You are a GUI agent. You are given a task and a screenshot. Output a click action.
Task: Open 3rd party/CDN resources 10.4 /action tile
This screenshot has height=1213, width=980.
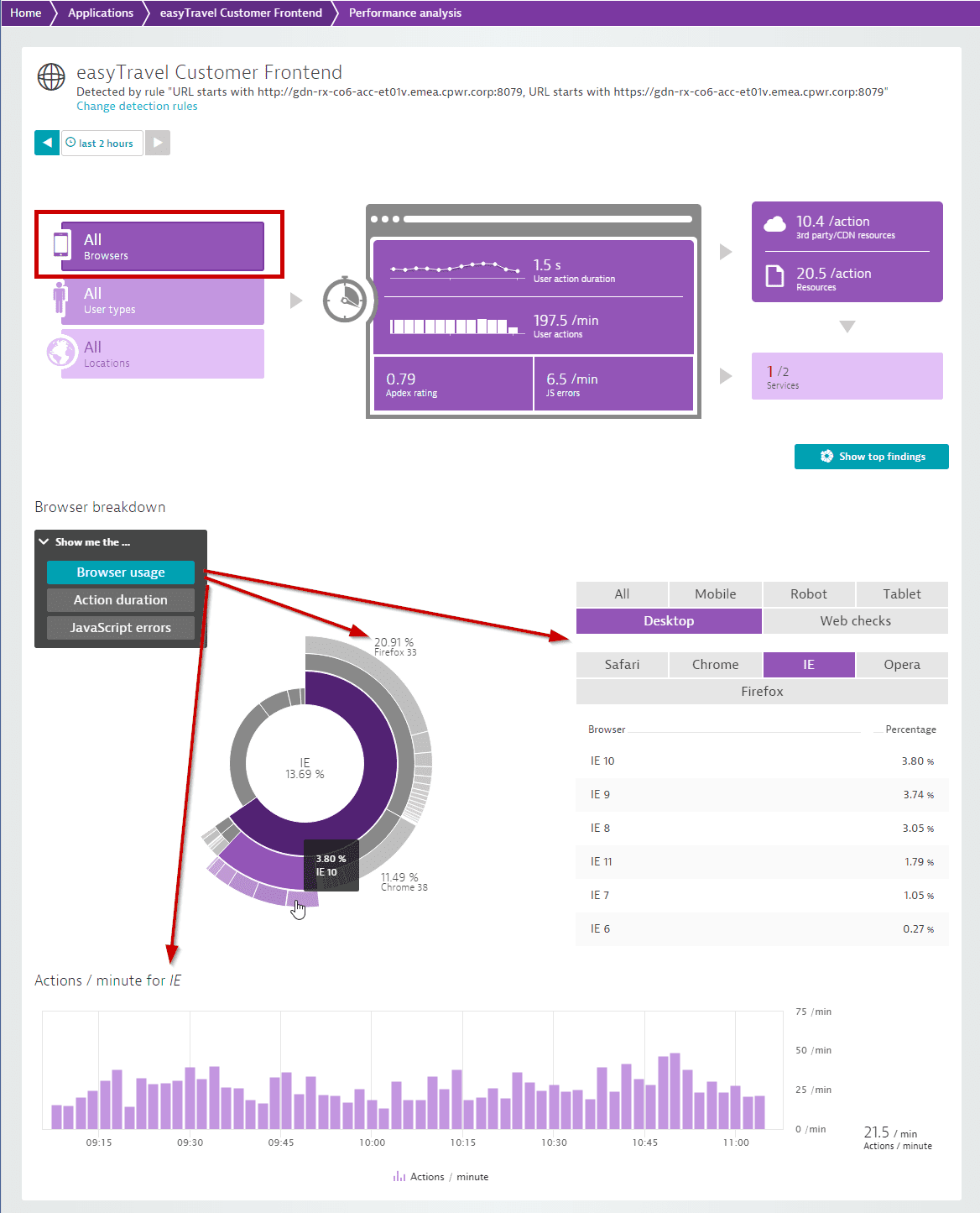pos(847,227)
